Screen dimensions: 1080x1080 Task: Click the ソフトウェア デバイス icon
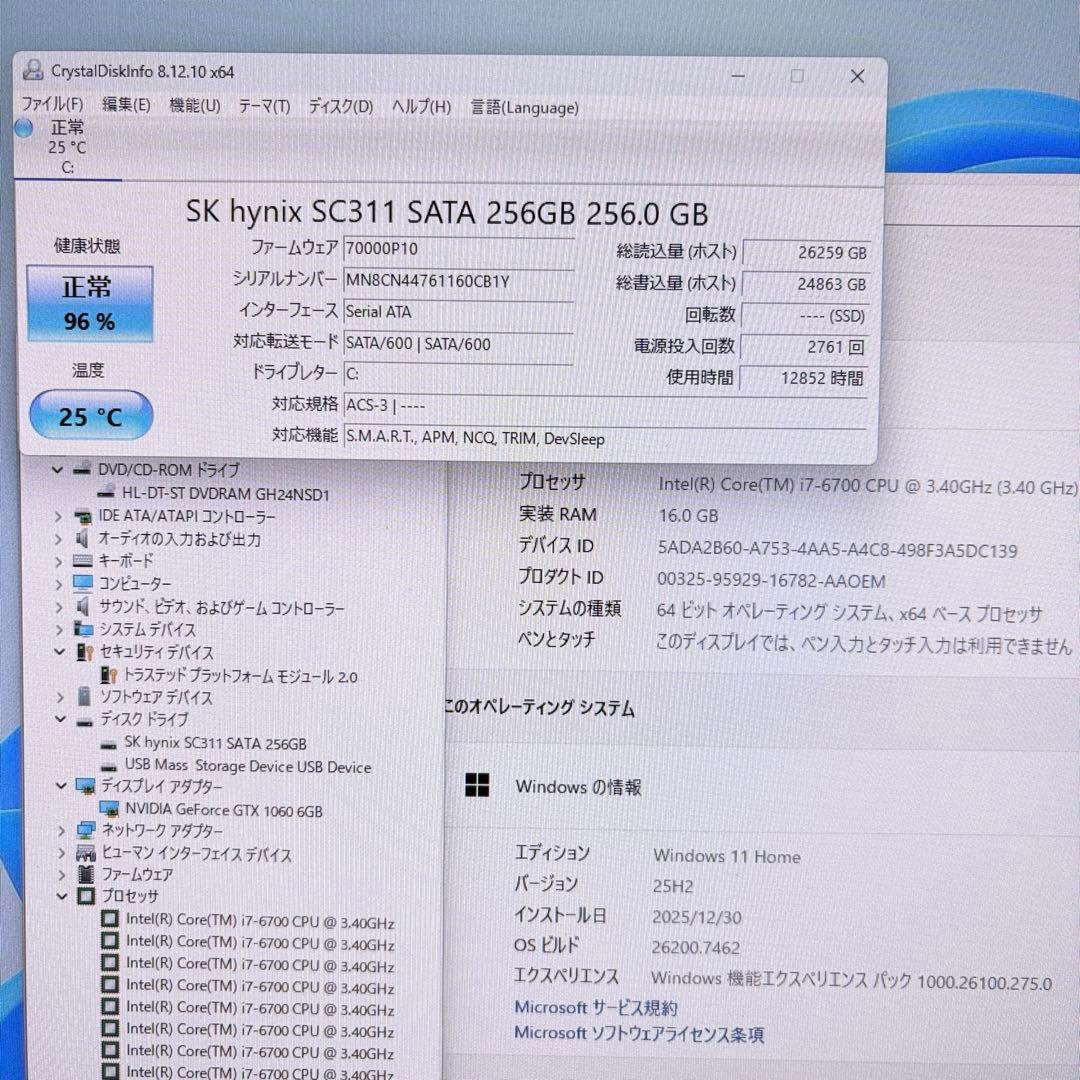click(x=84, y=696)
